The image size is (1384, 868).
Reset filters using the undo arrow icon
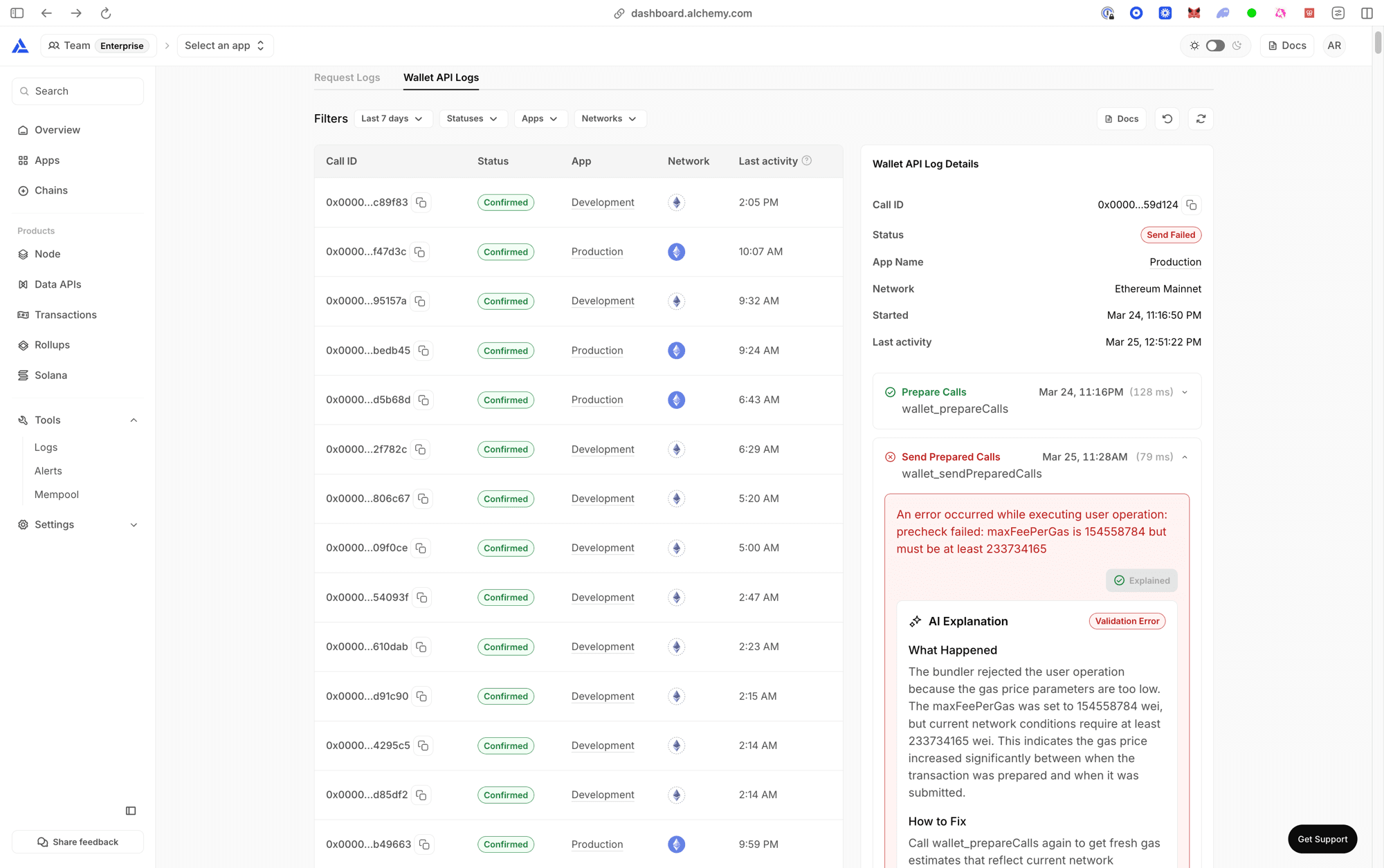point(1167,118)
